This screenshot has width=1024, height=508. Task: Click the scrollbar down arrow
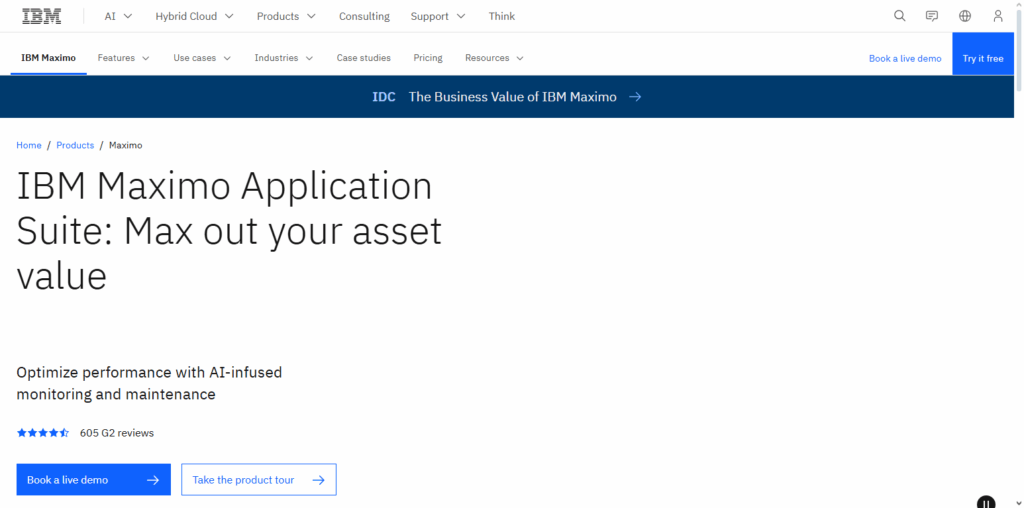coord(1019,503)
